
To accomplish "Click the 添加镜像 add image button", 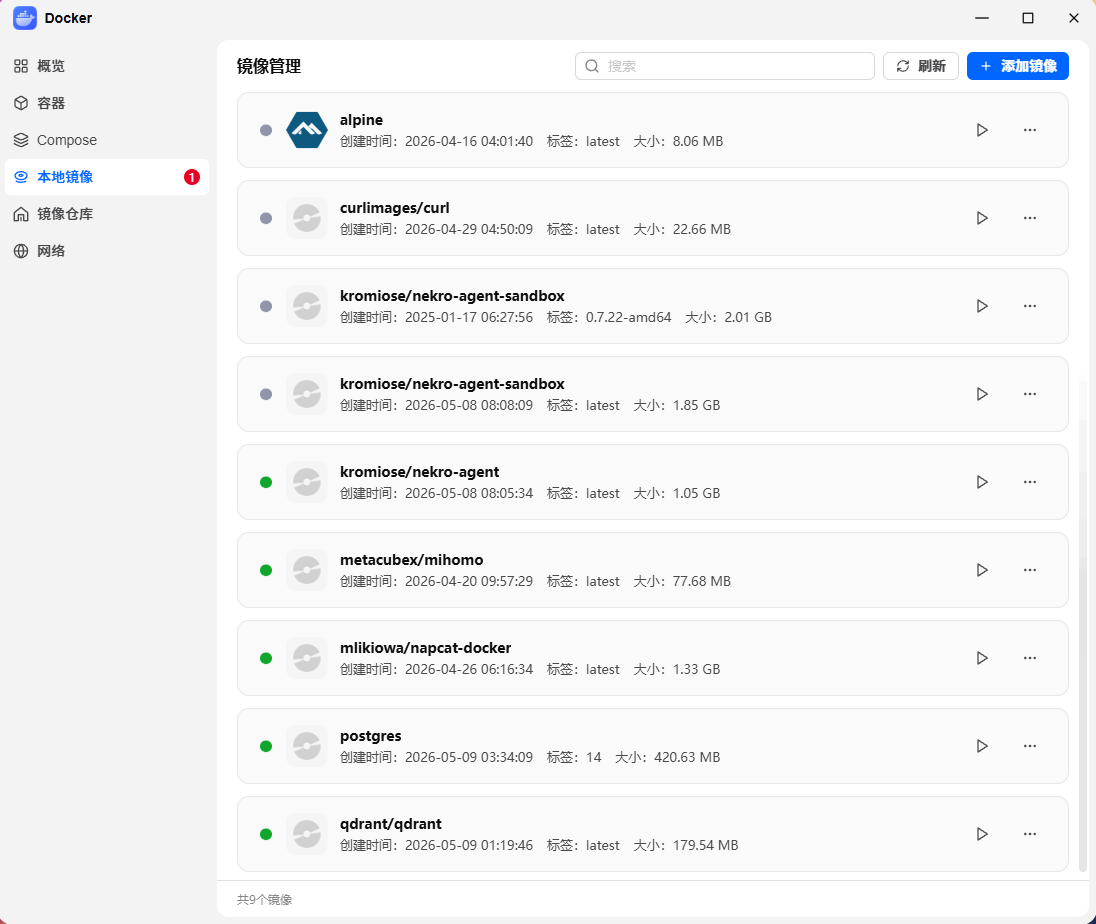I will click(1018, 66).
